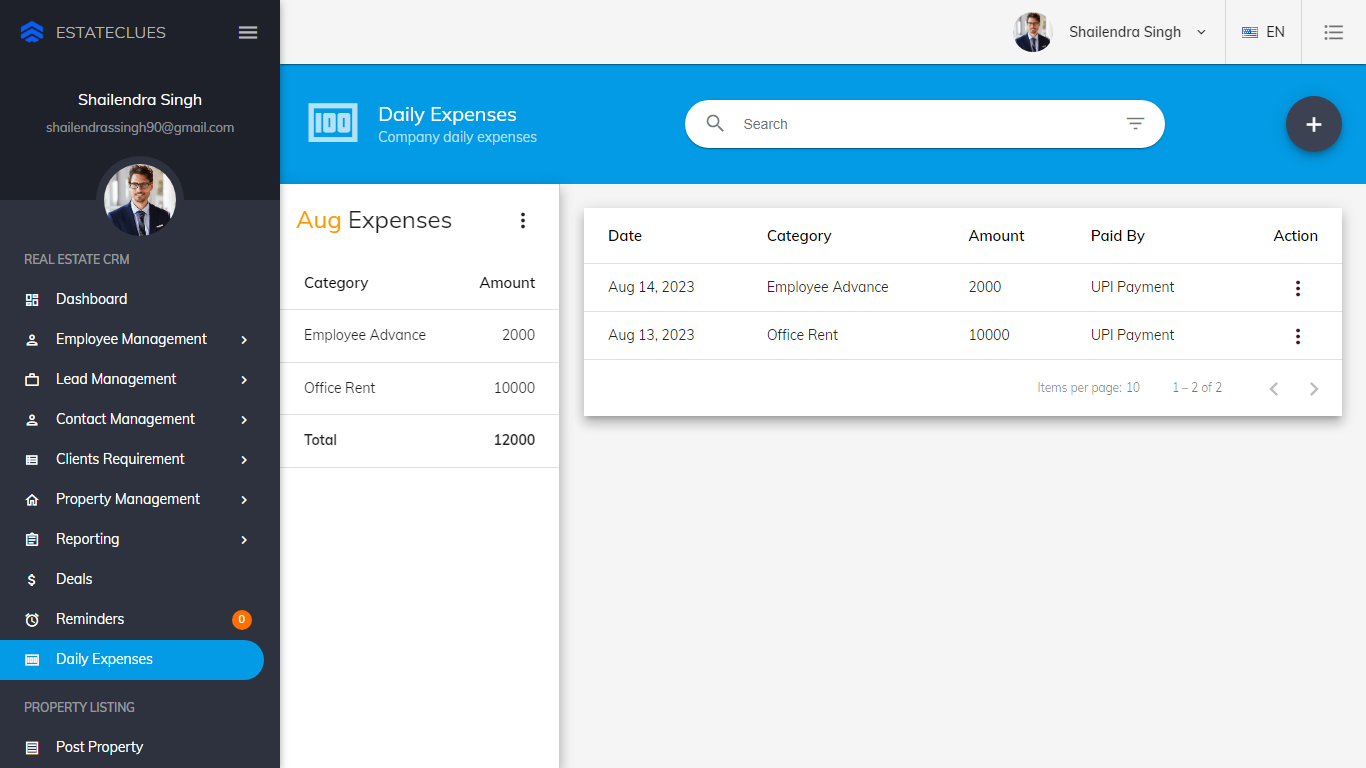1366x768 pixels.
Task: Expand Property Management chevron
Action: click(244, 500)
